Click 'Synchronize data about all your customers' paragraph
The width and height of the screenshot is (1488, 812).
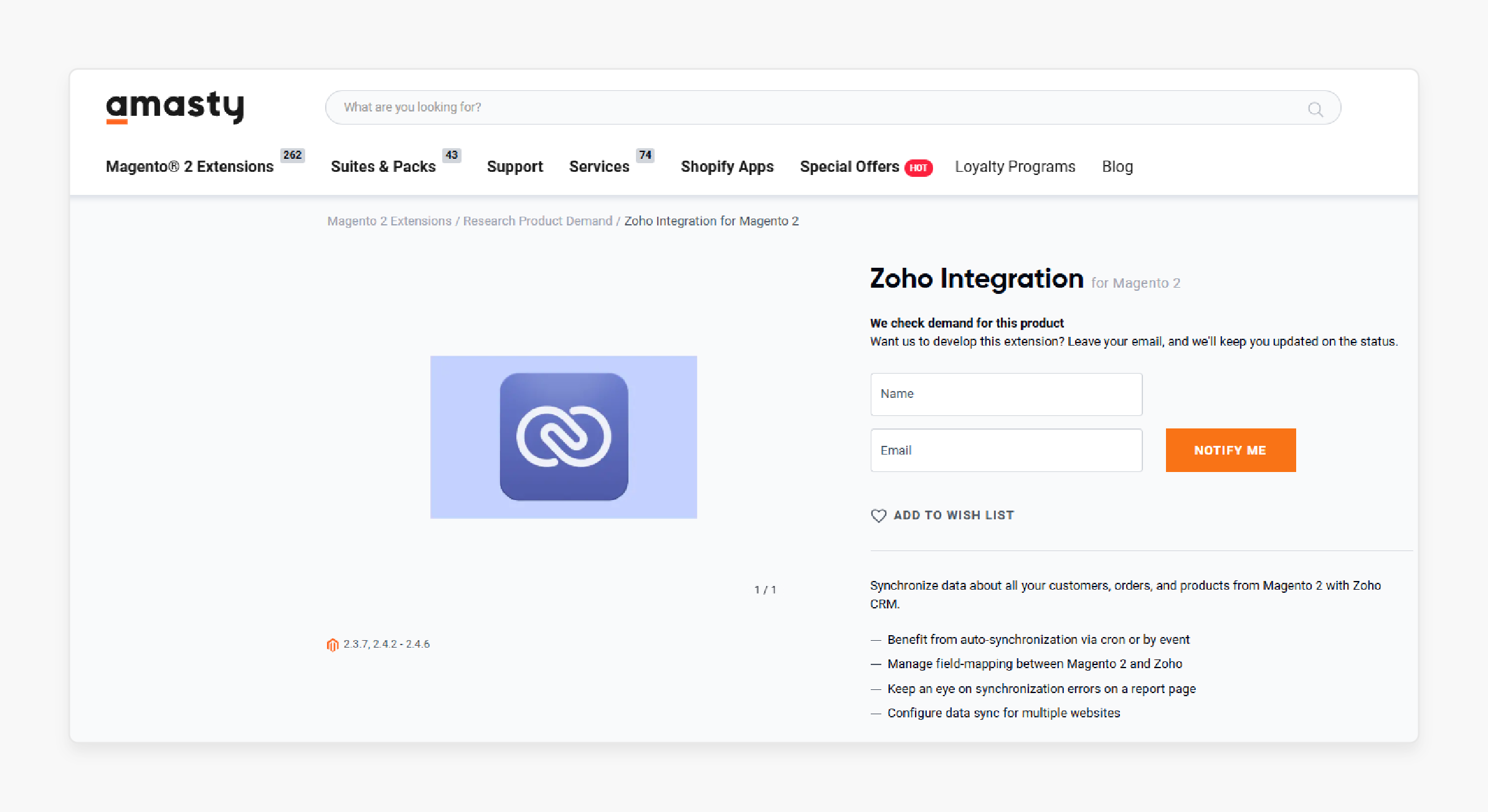click(1125, 595)
